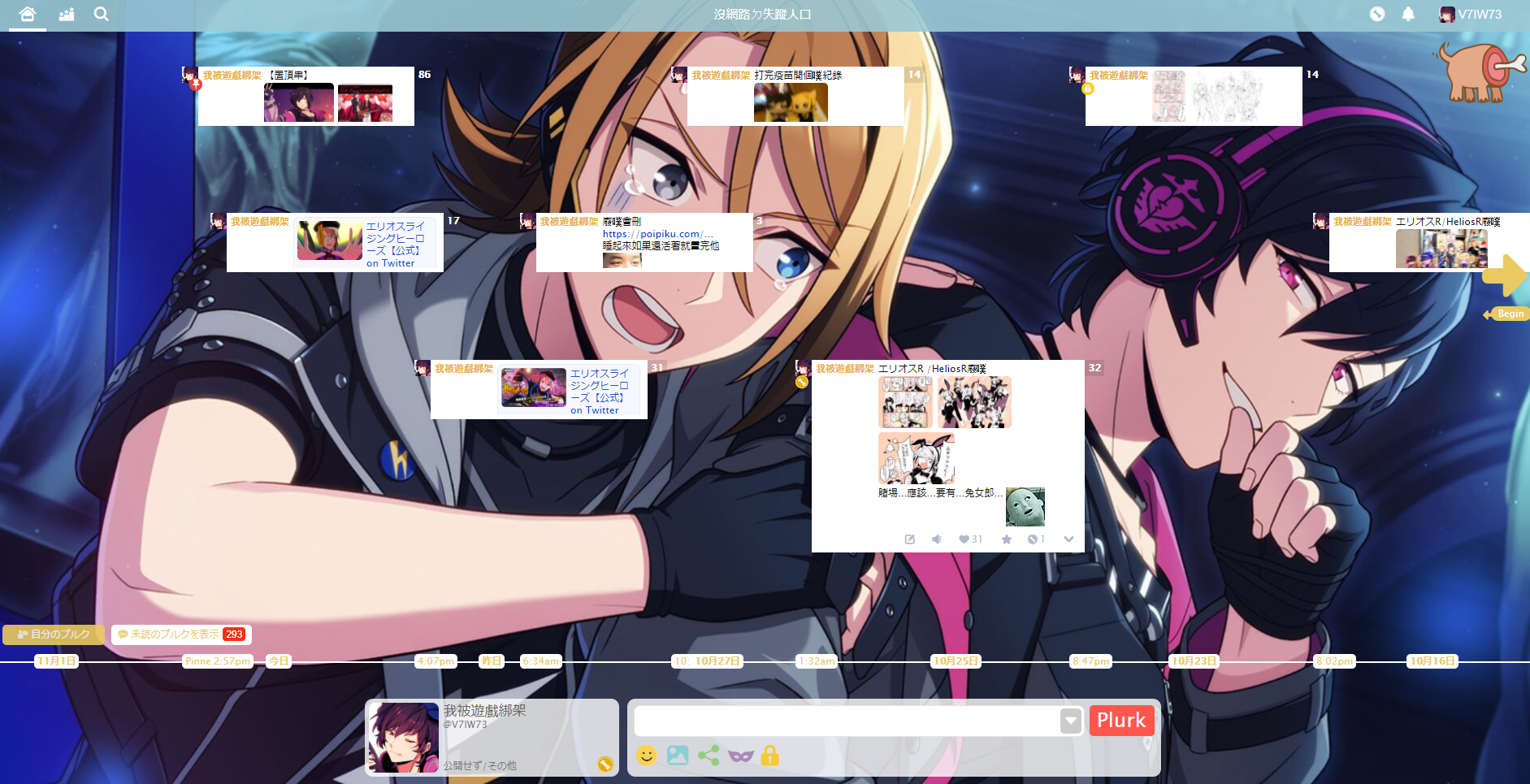This screenshot has width=1530, height=784.
Task: Jump to timeline start with Begin
Action: 1506,314
